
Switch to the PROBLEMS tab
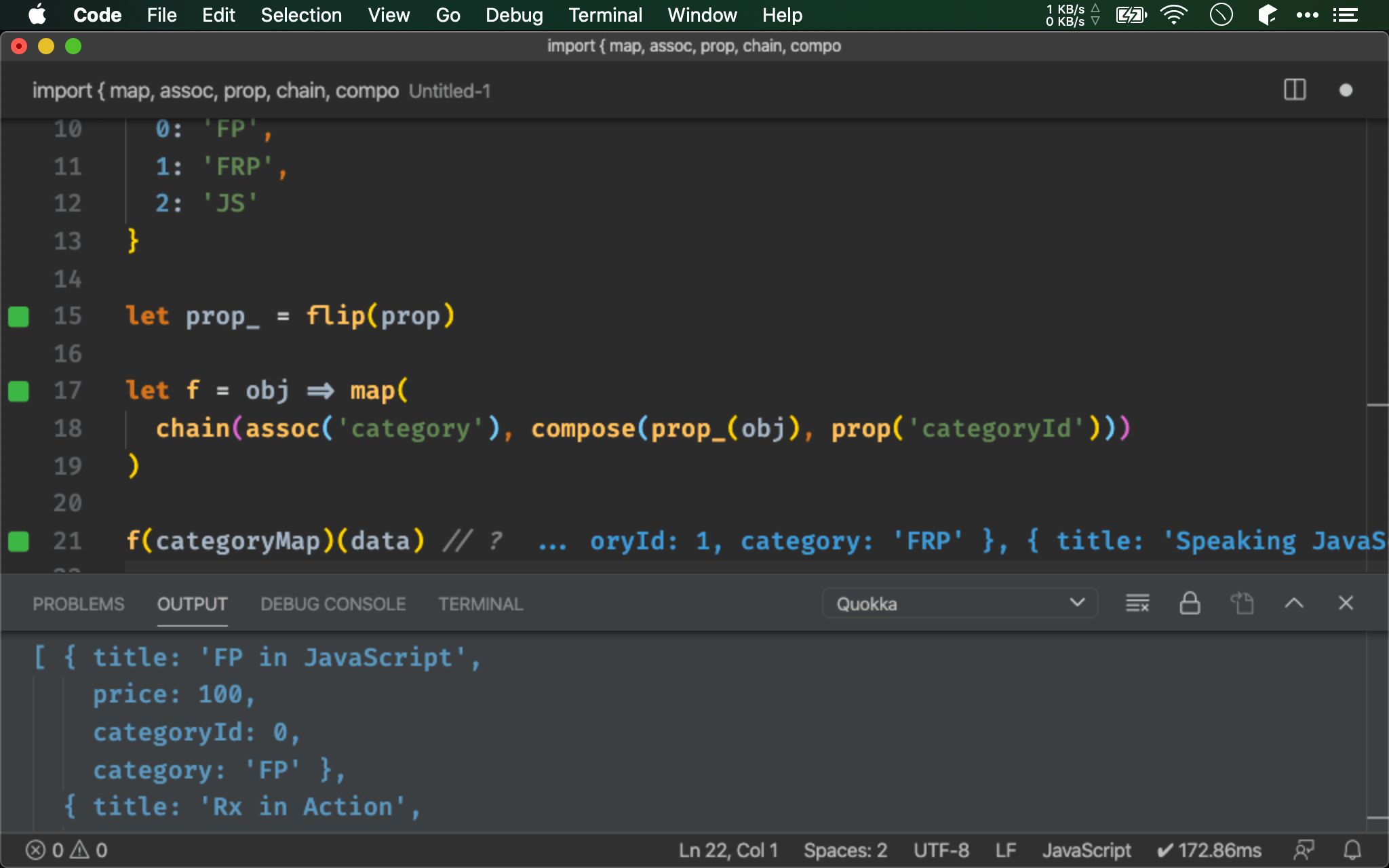[79, 604]
